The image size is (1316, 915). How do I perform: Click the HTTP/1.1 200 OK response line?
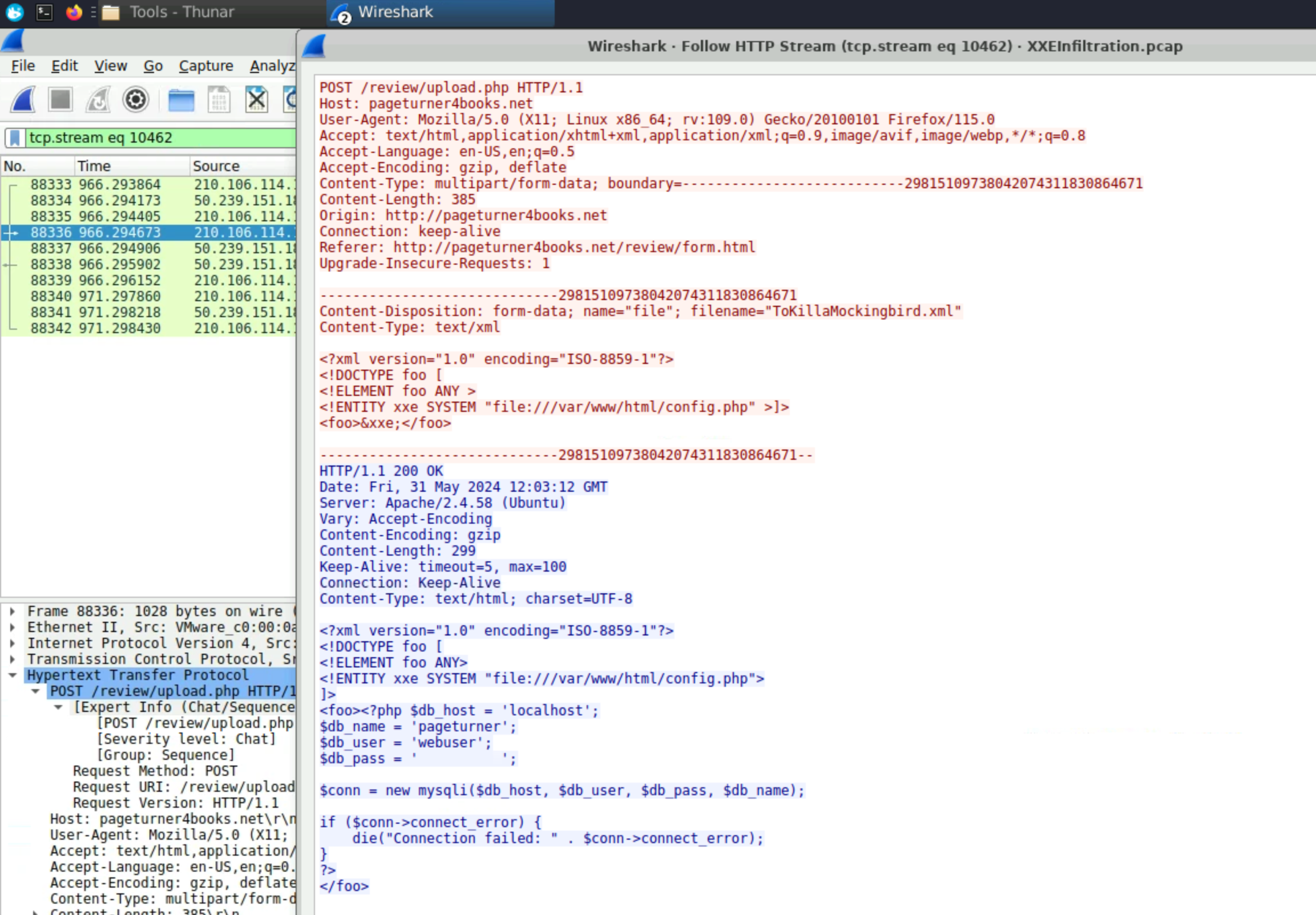coord(381,471)
